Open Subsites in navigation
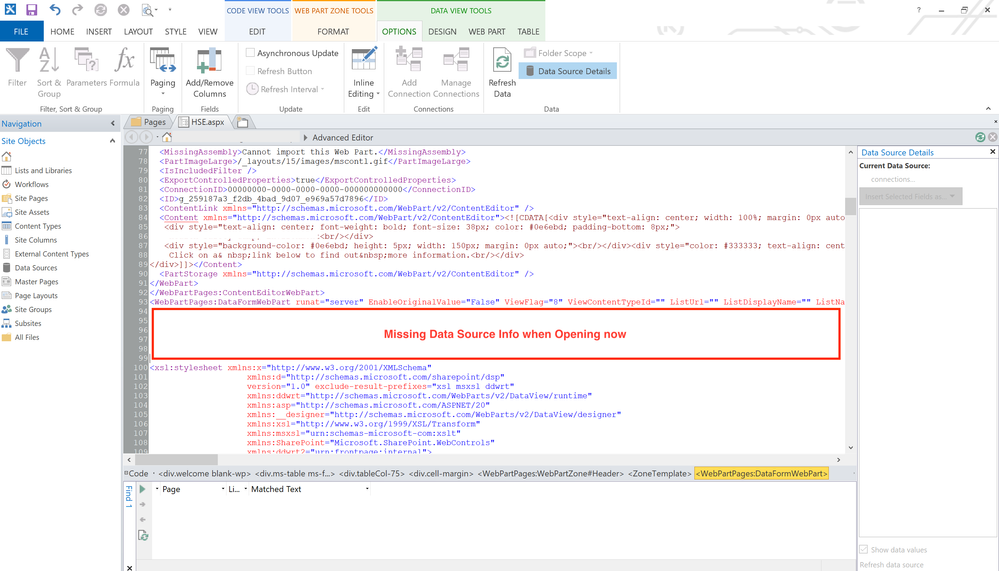999x571 pixels. tap(22, 323)
